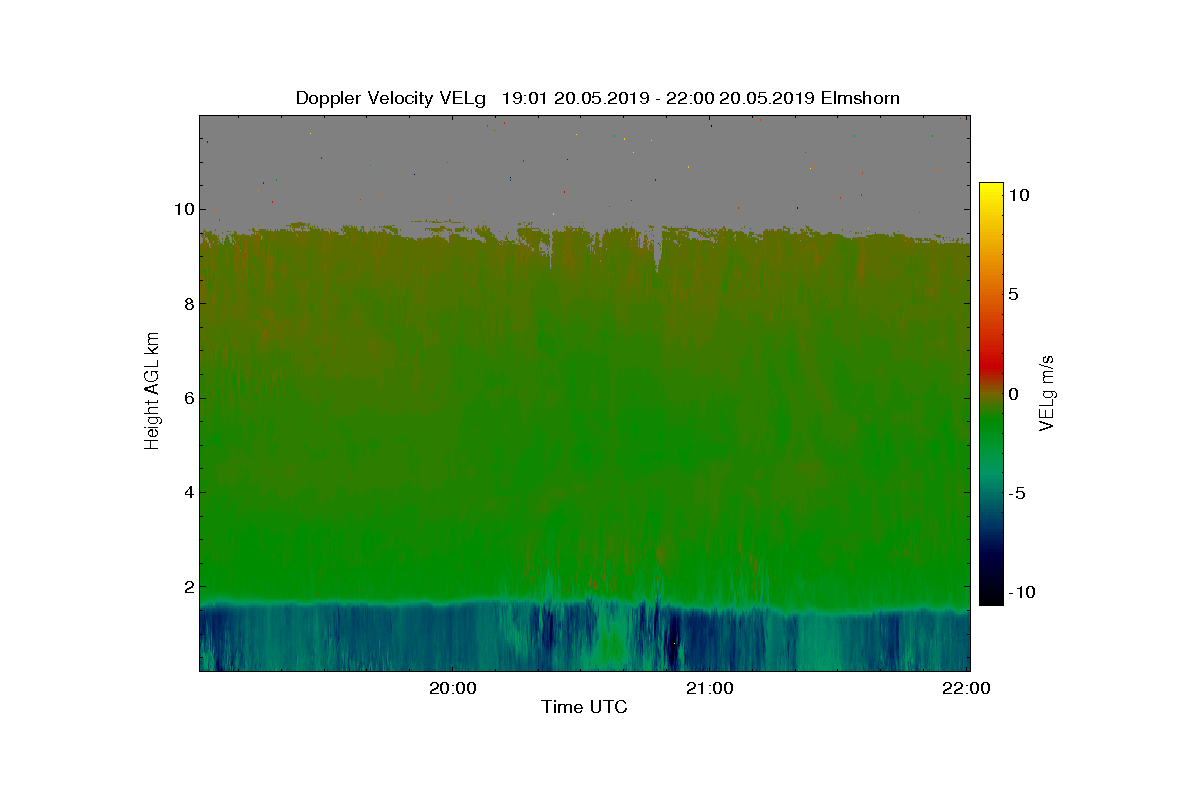Click the "8" height tick label

[187, 303]
